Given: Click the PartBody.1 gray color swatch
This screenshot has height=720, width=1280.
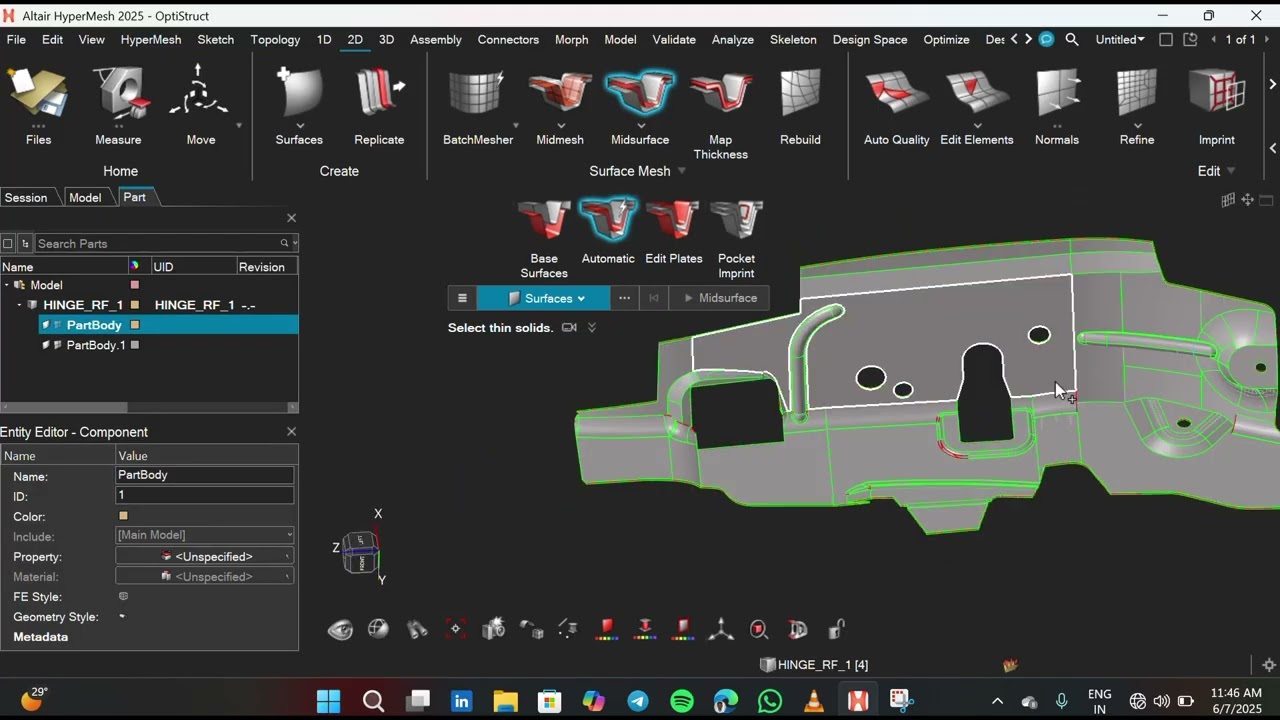Looking at the screenshot, I should pyautogui.click(x=135, y=345).
